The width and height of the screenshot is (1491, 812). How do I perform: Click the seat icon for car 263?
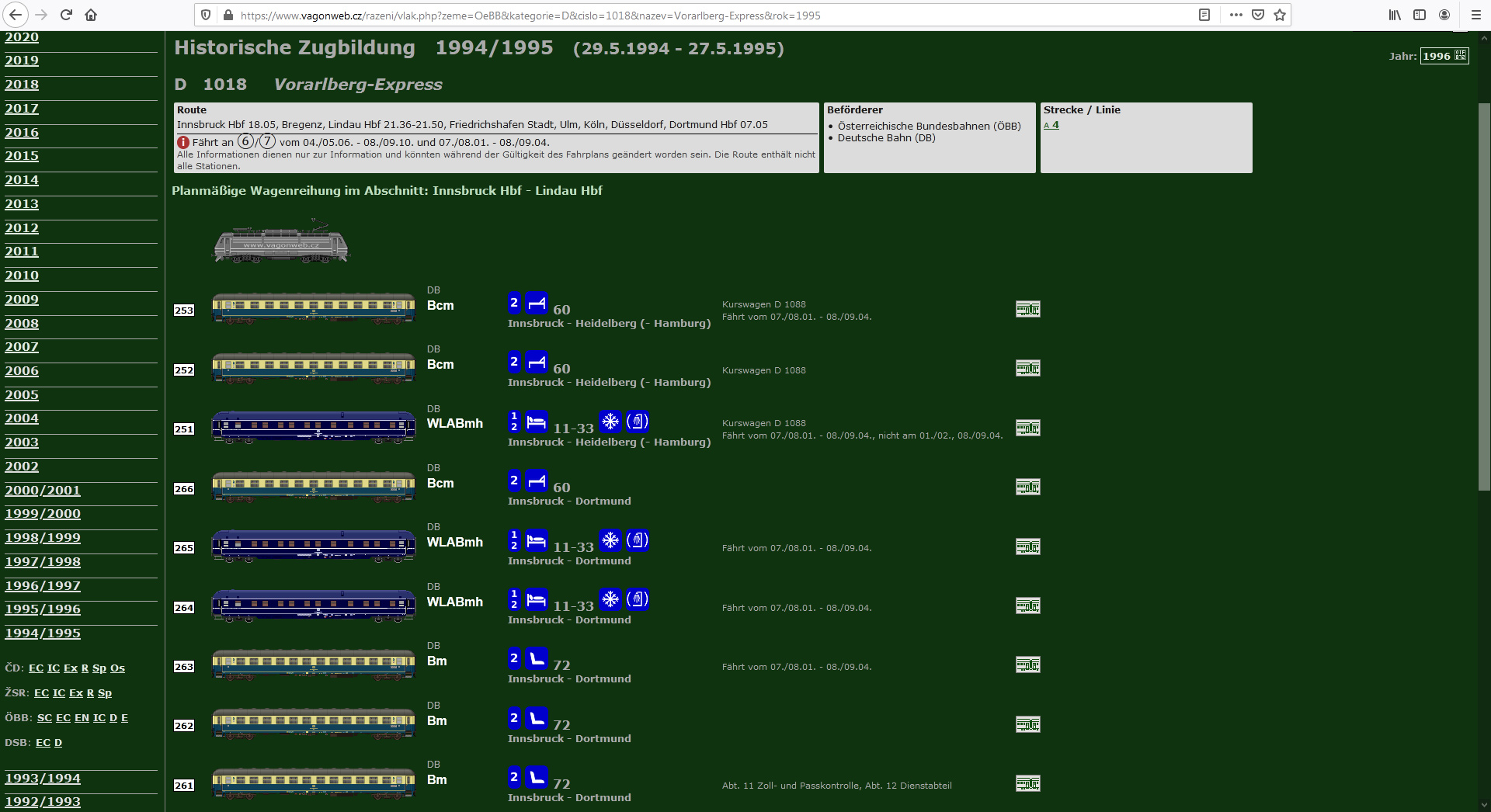point(536,659)
